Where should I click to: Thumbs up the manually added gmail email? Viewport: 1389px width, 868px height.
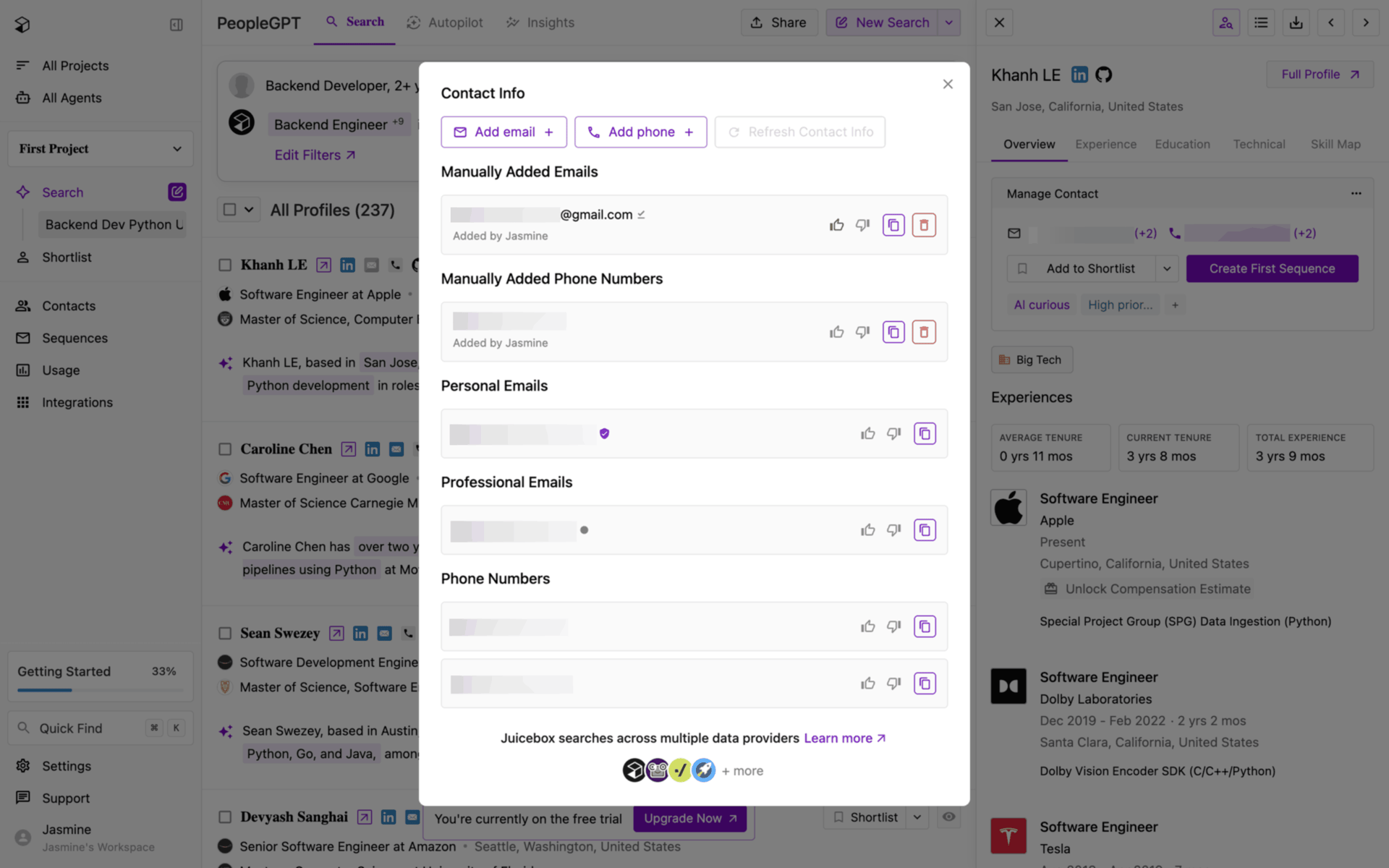837,225
